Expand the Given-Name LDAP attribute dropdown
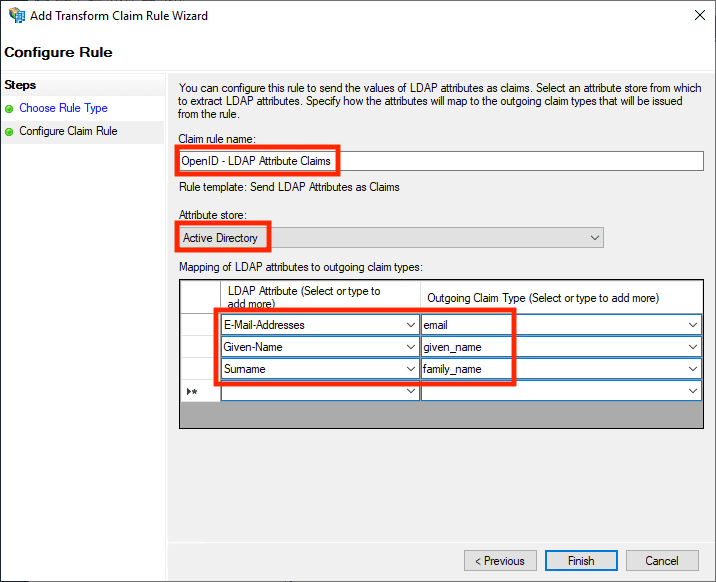716x582 pixels. (x=411, y=347)
